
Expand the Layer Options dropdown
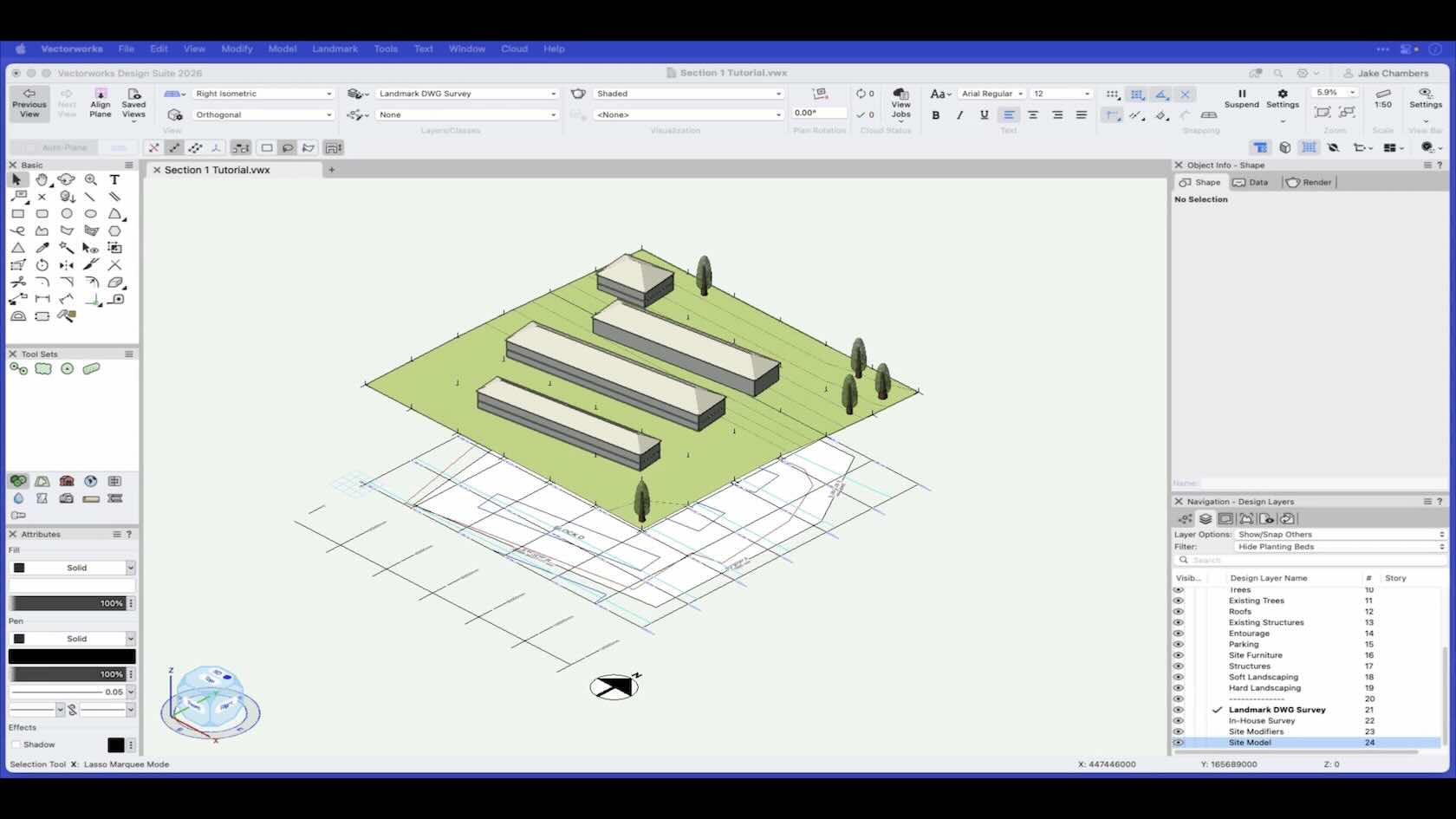click(x=1340, y=535)
